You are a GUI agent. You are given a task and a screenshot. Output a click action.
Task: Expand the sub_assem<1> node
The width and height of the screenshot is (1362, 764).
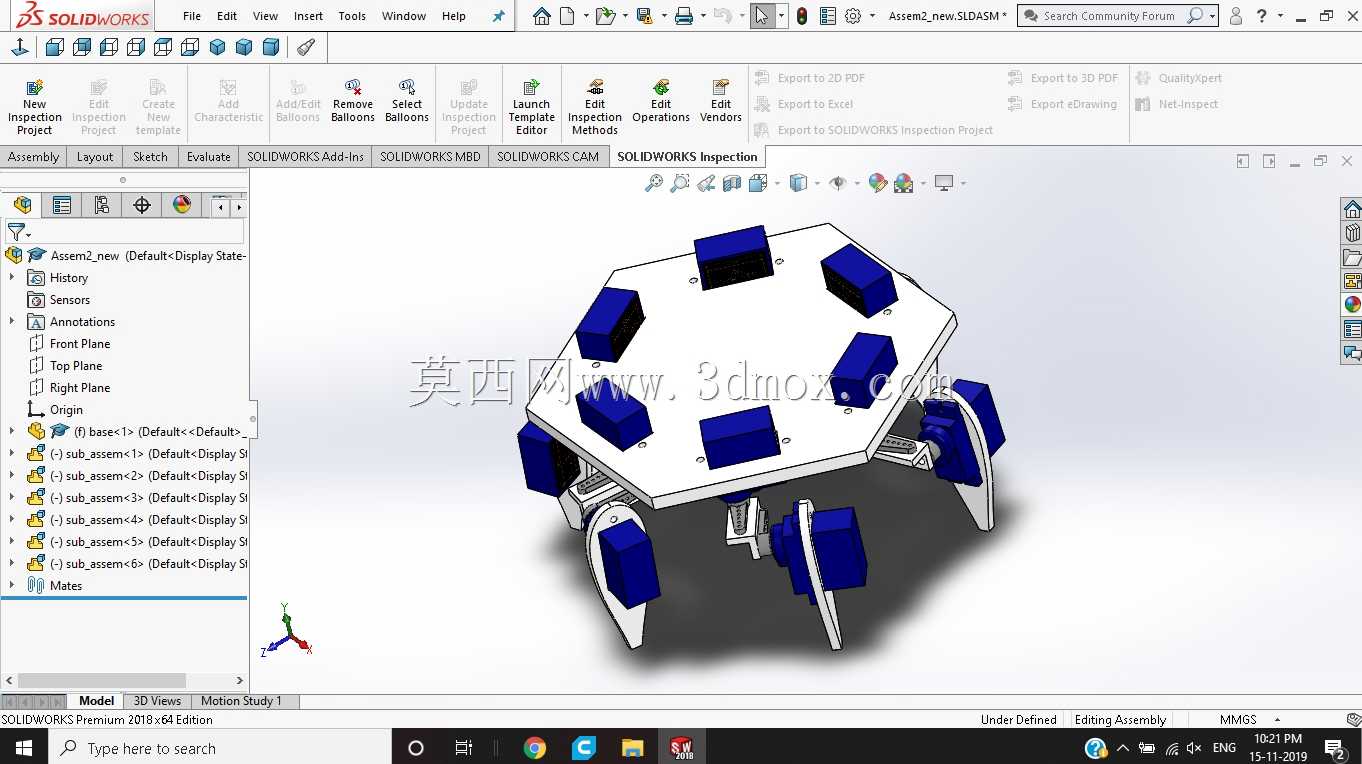(x=12, y=454)
